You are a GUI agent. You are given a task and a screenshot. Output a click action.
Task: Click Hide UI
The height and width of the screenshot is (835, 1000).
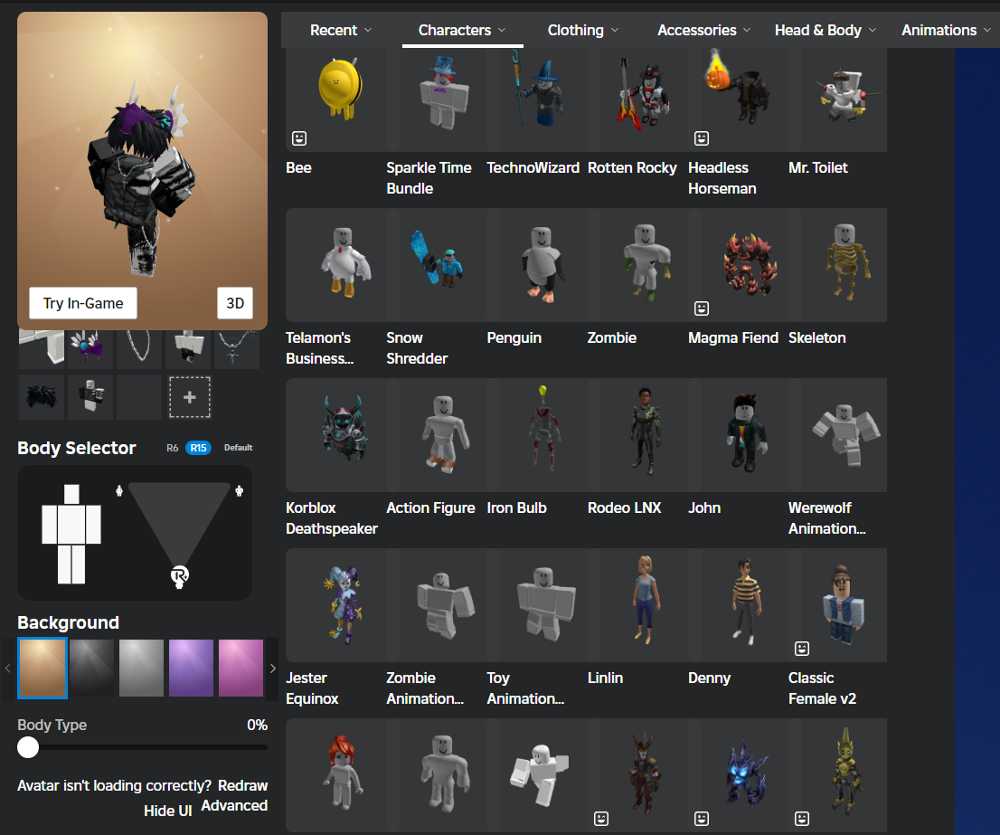click(x=168, y=811)
